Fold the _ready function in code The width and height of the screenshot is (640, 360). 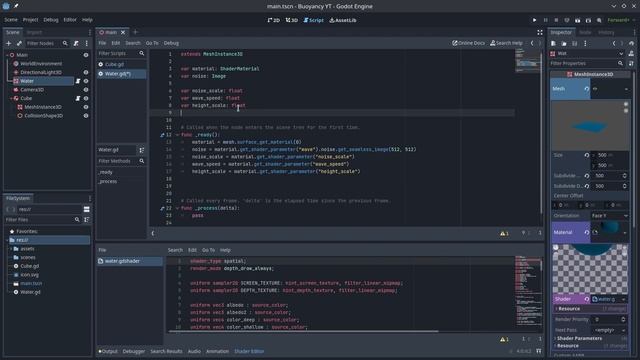point(177,135)
